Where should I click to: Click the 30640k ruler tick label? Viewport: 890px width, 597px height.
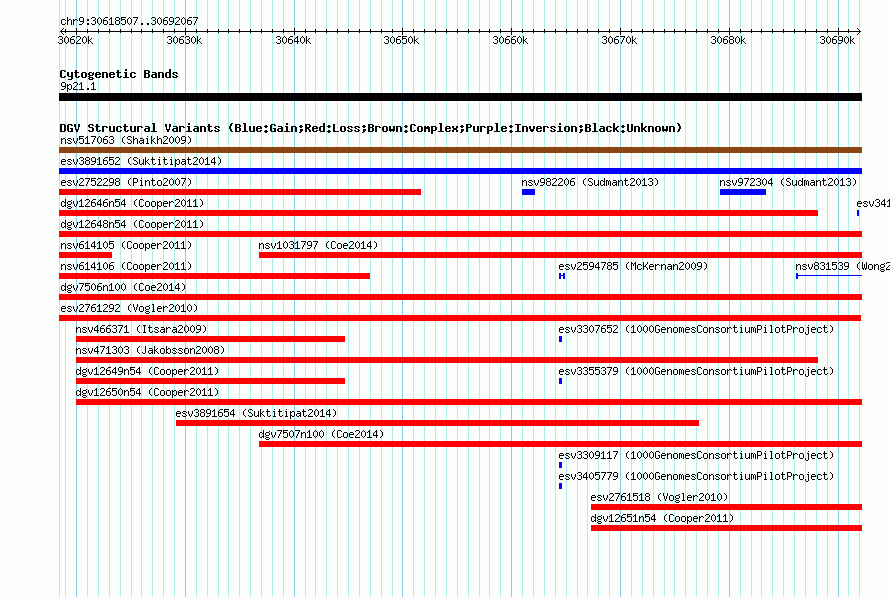click(293, 40)
